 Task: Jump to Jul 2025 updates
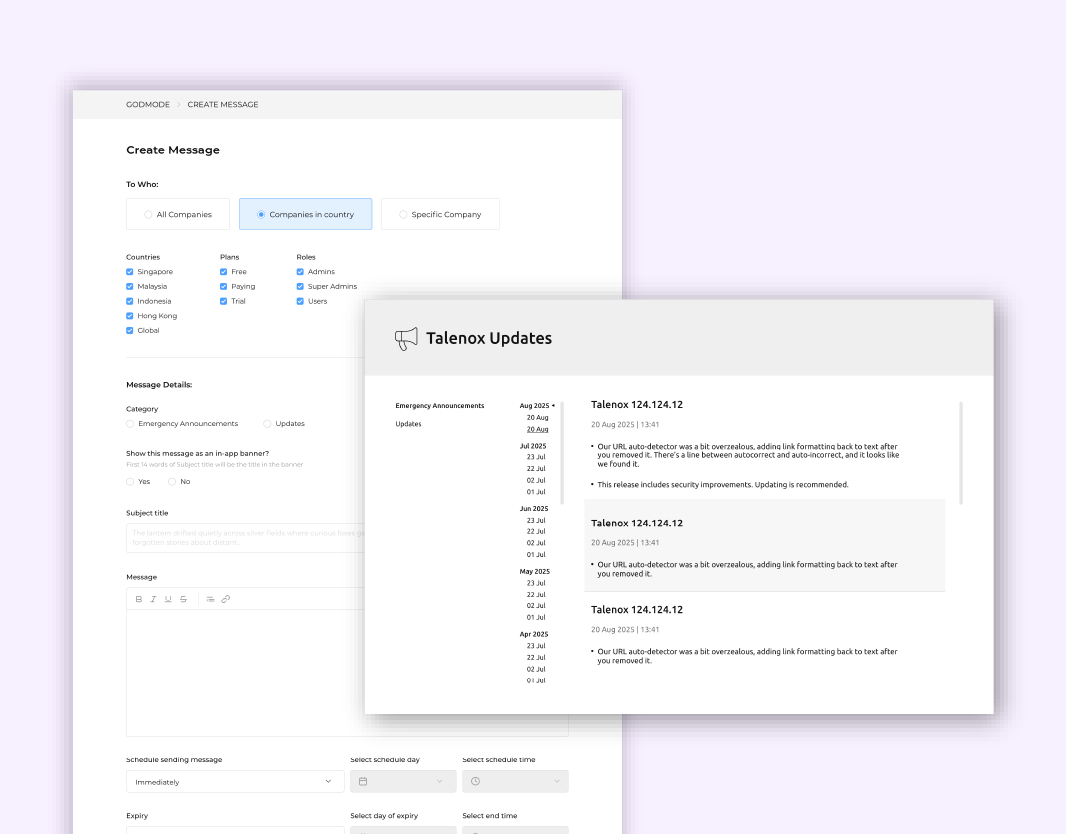(x=533, y=447)
